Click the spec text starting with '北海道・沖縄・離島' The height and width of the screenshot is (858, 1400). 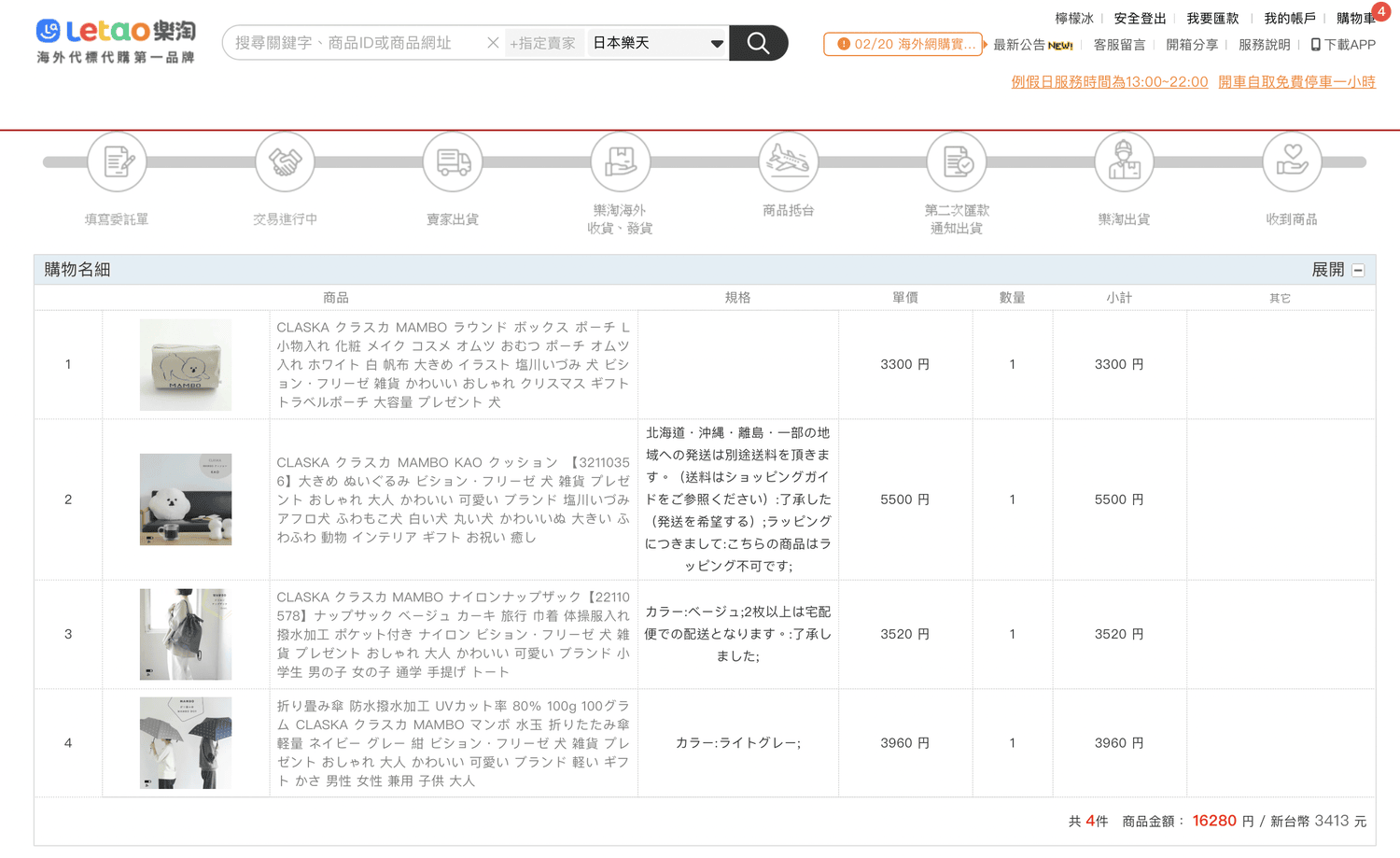(x=737, y=499)
